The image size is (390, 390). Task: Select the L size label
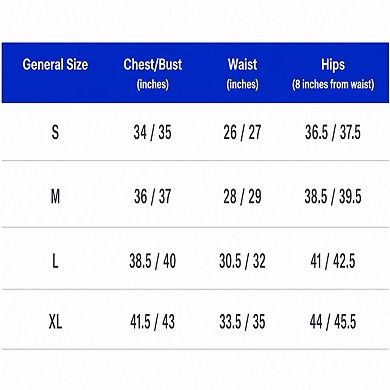click(x=55, y=261)
